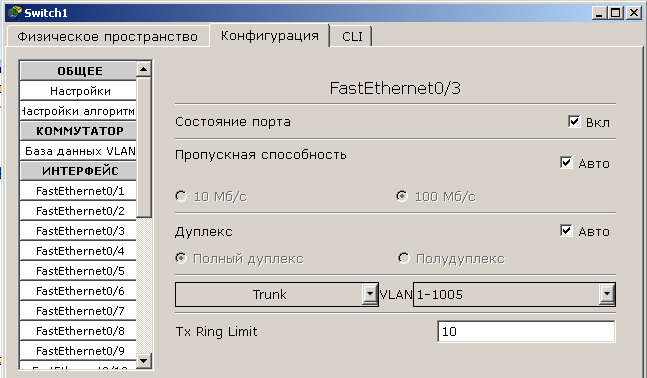
Task: Toggle the bandwidth Авто checkbox
Action: point(566,163)
